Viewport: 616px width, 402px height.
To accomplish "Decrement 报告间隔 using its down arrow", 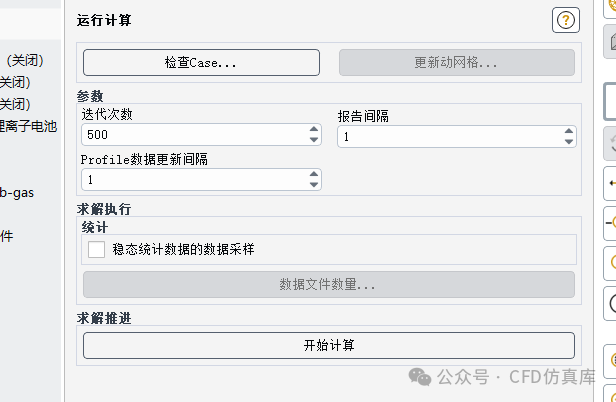I will (568, 142).
